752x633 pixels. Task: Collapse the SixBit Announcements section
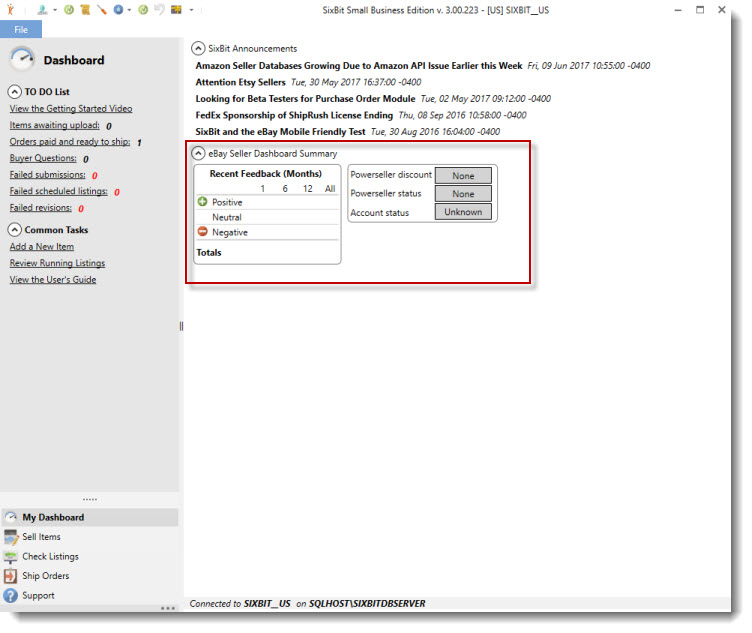tap(198, 48)
